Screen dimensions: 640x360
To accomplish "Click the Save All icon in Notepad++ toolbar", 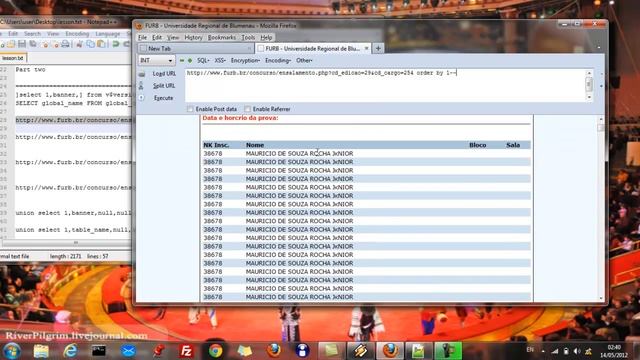I will (33, 44).
